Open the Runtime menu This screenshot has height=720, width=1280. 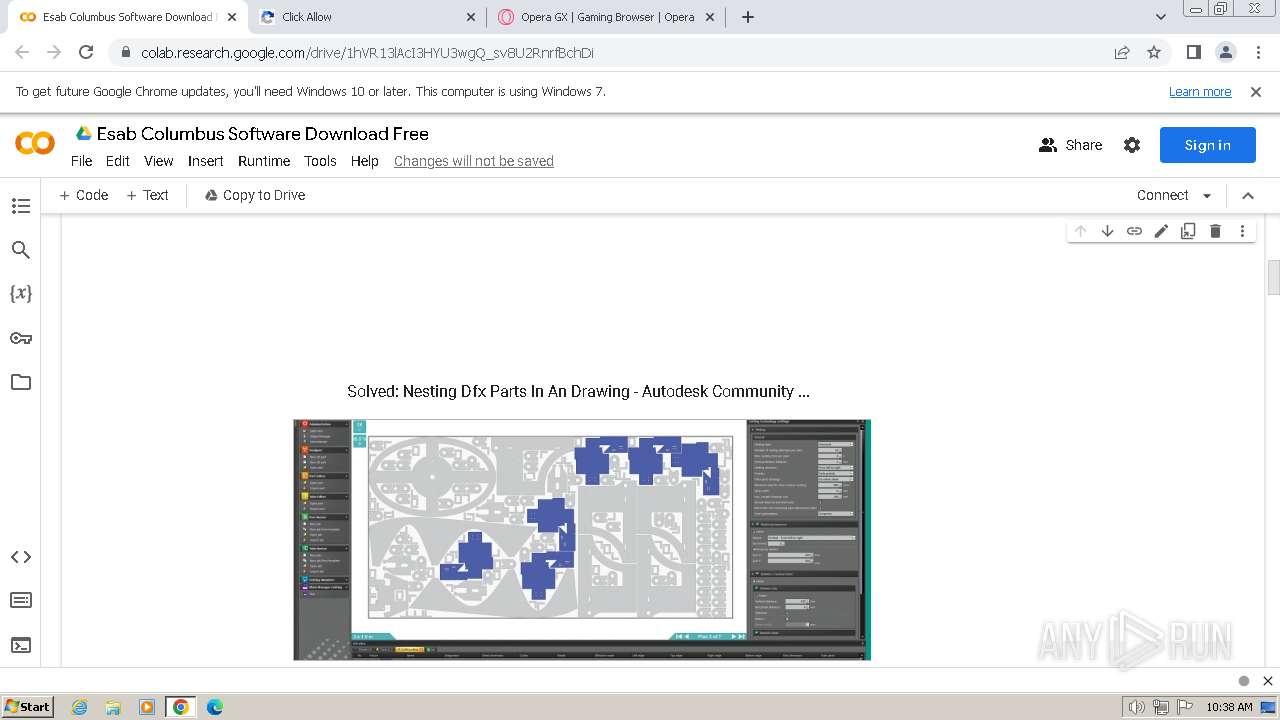coord(264,161)
